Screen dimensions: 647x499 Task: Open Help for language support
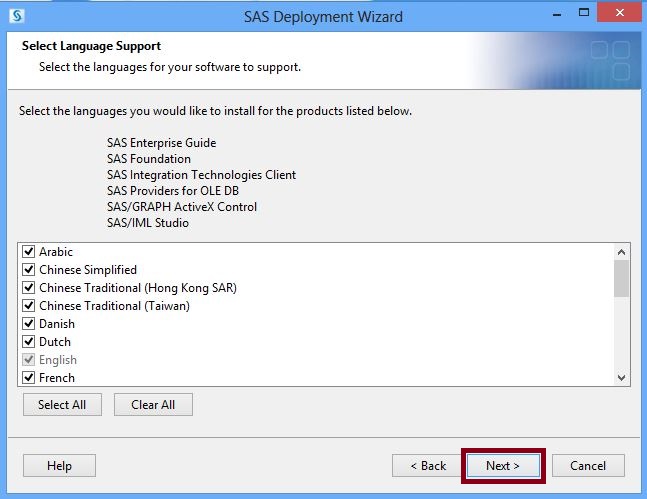click(59, 466)
